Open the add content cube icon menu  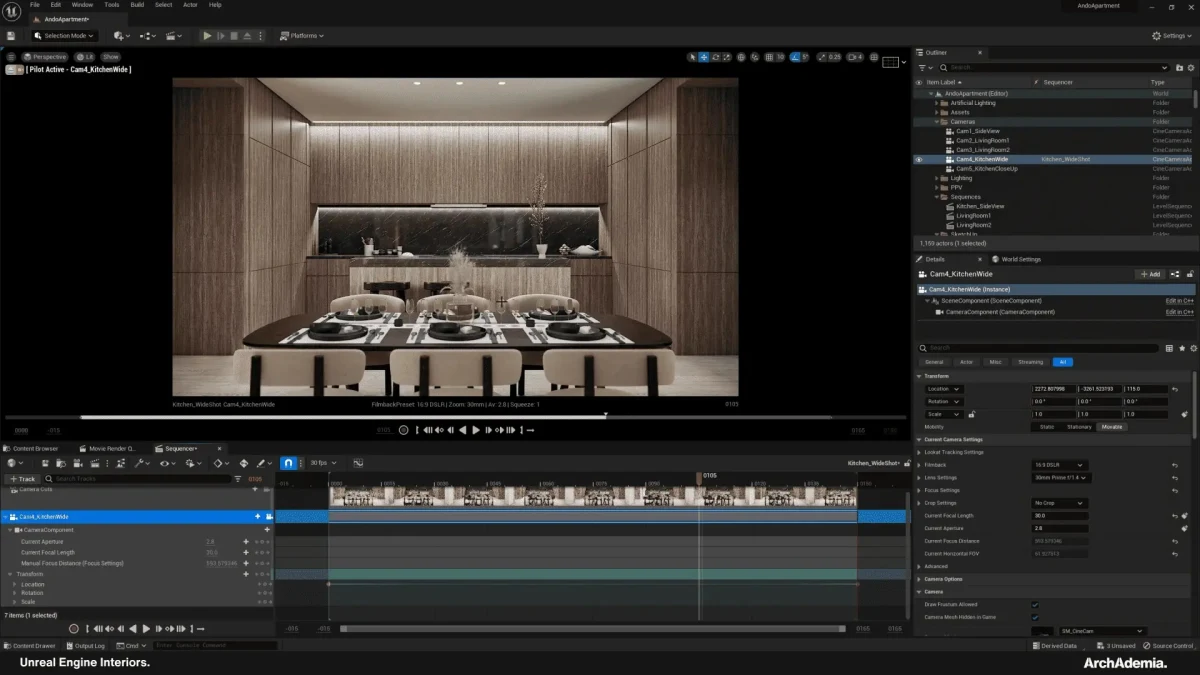coord(121,36)
